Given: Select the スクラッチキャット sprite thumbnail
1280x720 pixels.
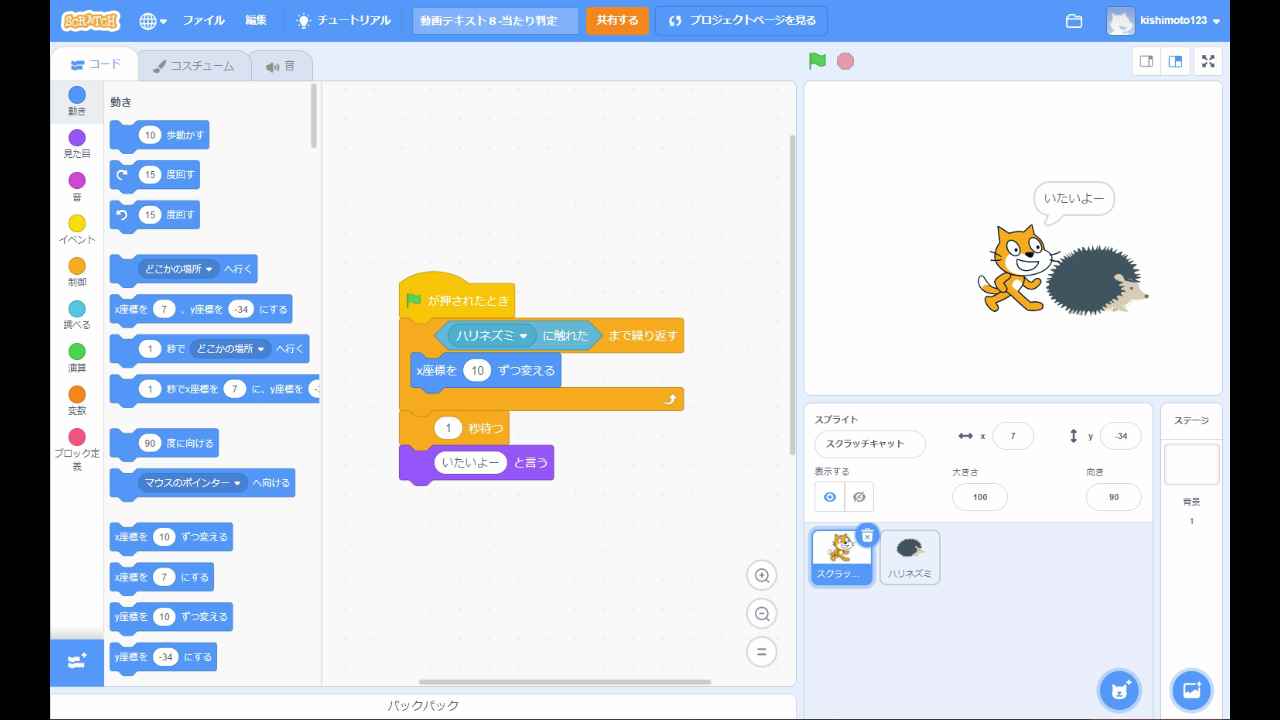Looking at the screenshot, I should [x=841, y=557].
